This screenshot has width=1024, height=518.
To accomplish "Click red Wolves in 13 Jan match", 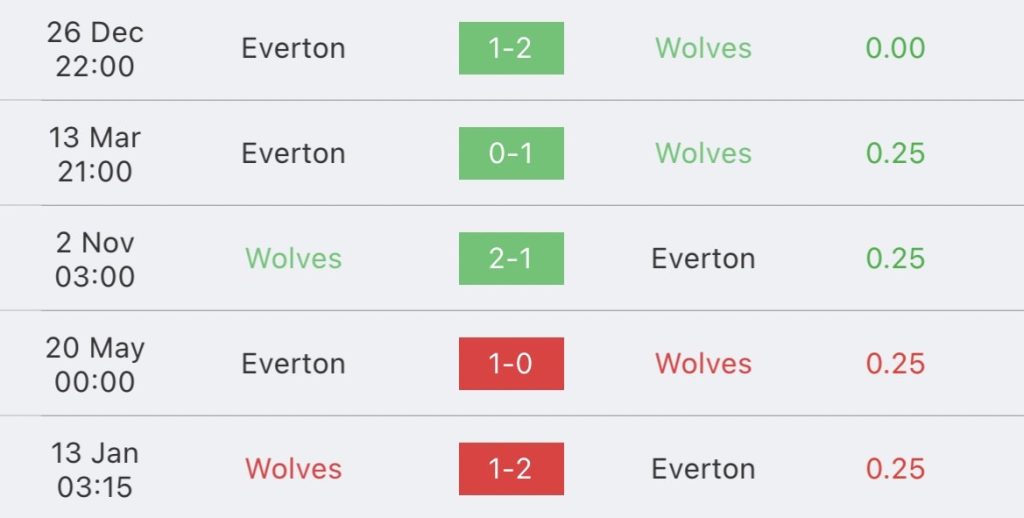I will coord(293,468).
